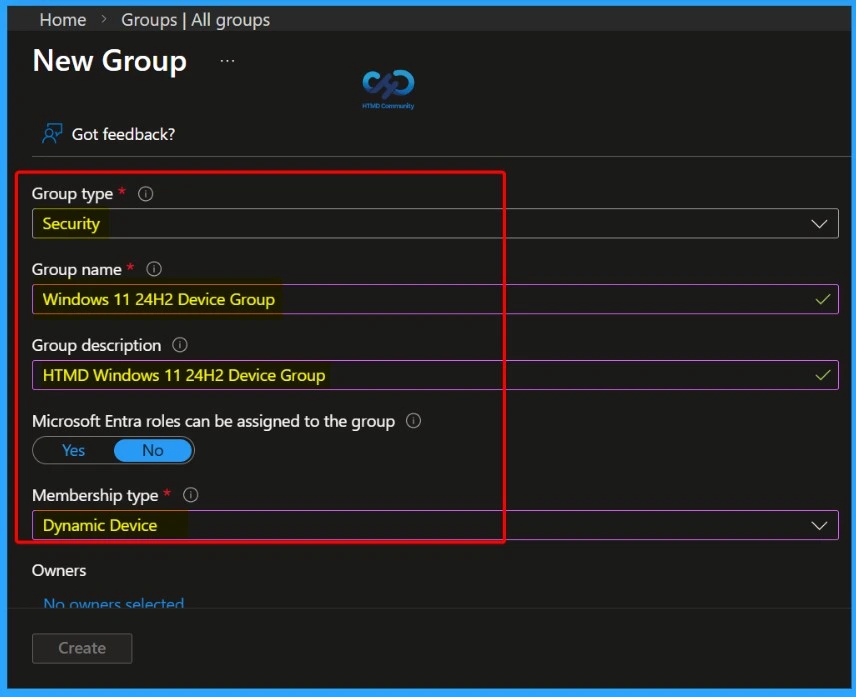Toggle the Microsoft Entra roles switch
Screen dimensions: 856x697
(113, 450)
